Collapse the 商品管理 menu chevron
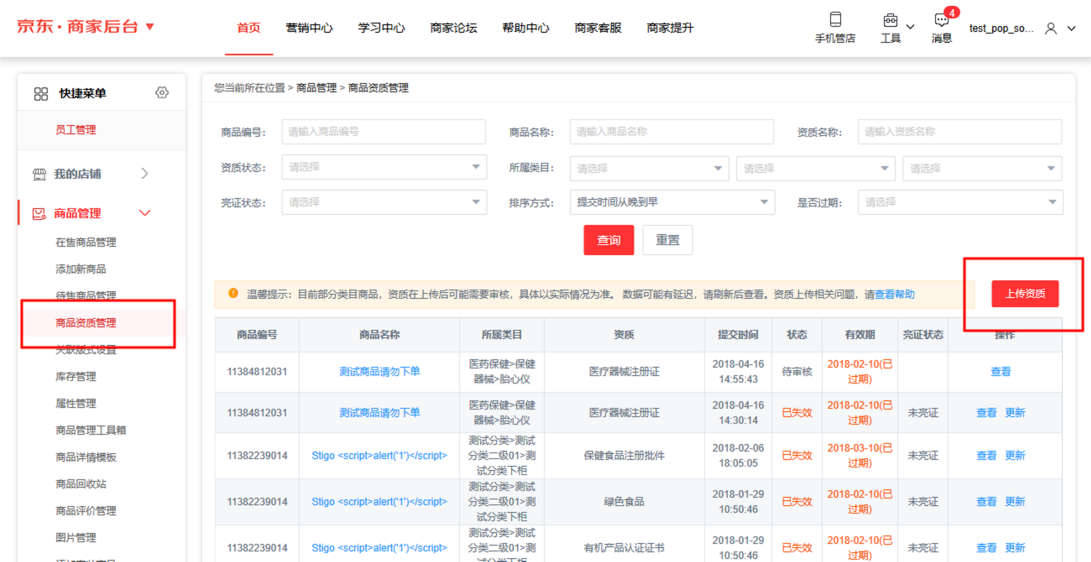1091x562 pixels. pos(145,213)
